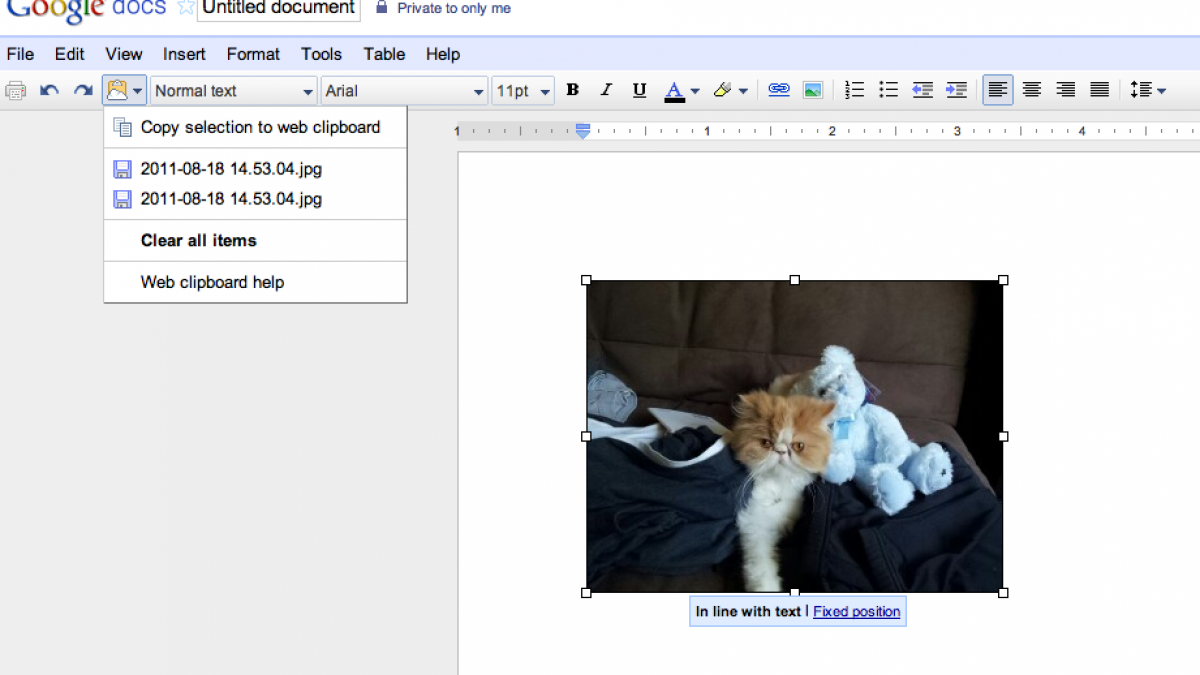Screen dimensions: 1200x675
Task: Click the Fixed position link
Action: pyautogui.click(x=856, y=611)
